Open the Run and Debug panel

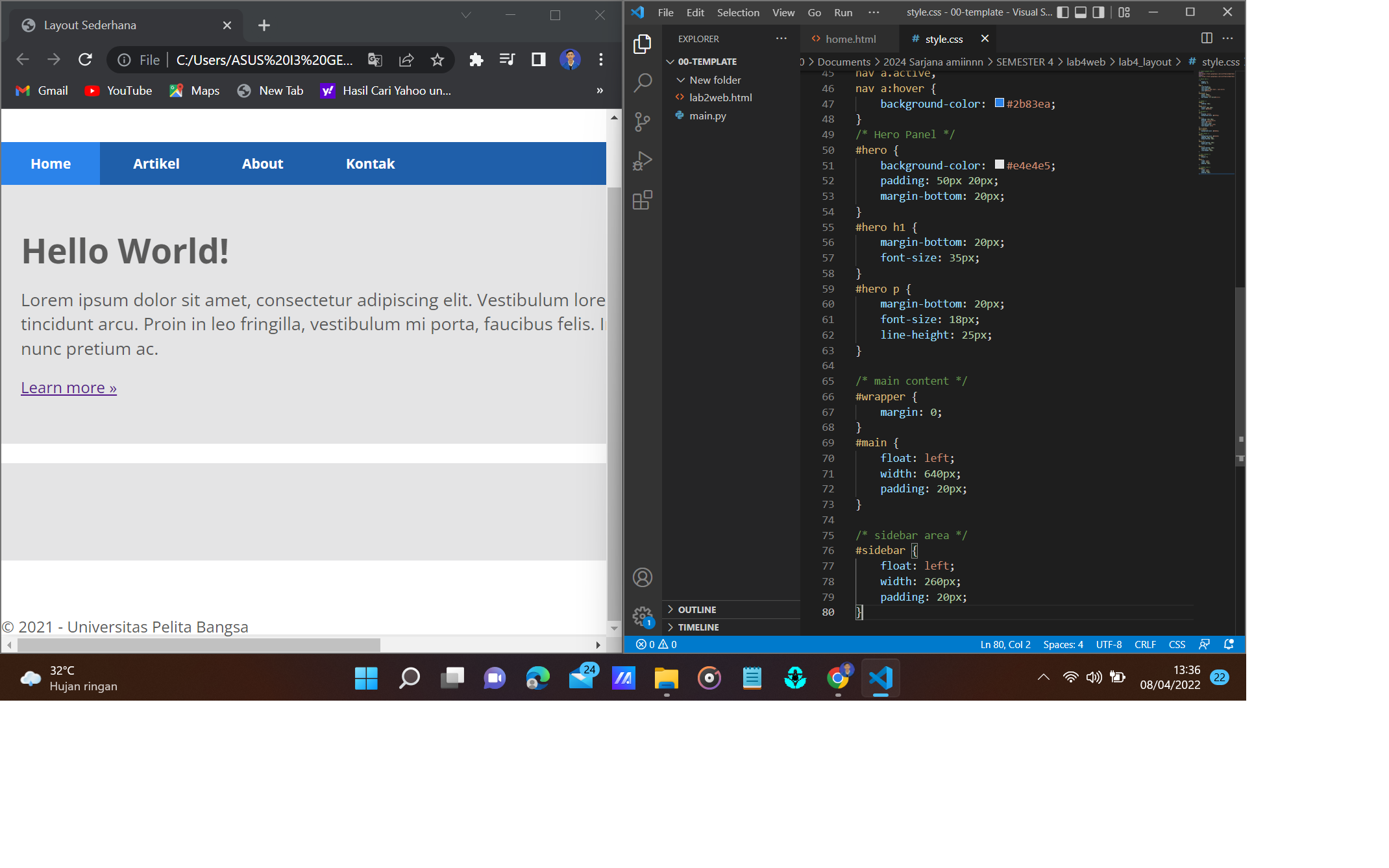(643, 161)
